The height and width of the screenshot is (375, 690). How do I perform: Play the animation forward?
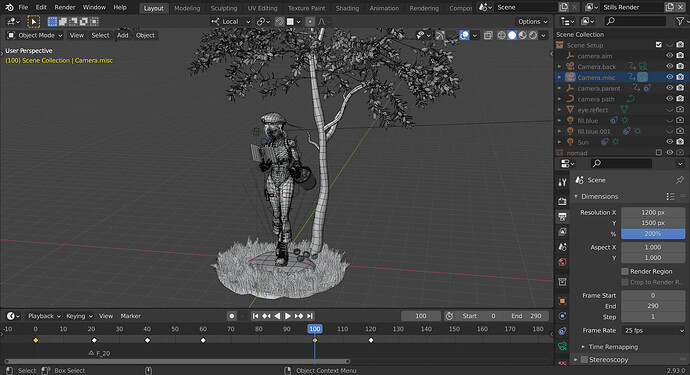(288, 316)
